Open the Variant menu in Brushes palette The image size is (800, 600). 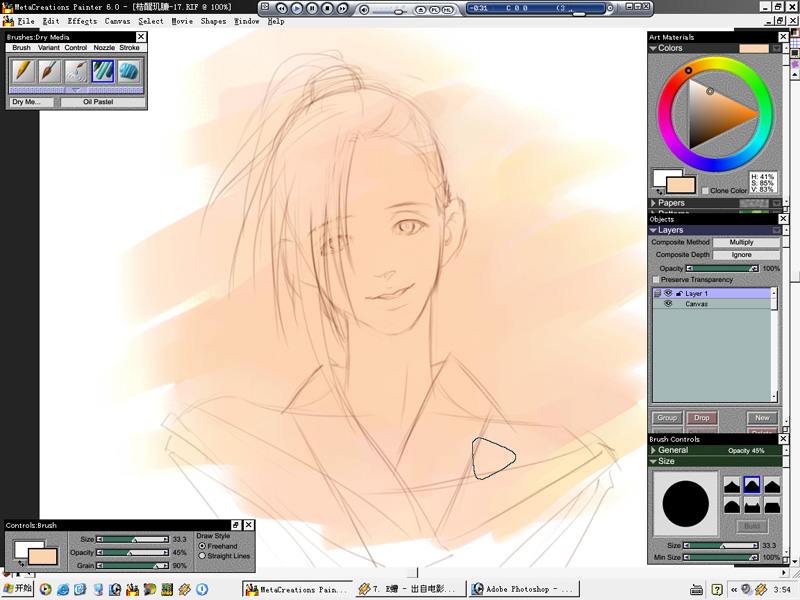48,47
